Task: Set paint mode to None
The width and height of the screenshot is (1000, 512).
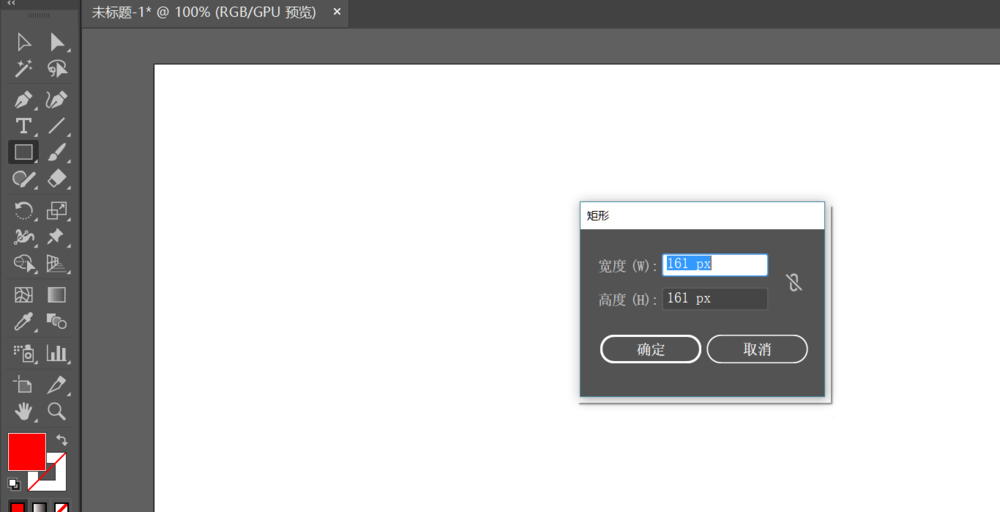Action: point(61,508)
